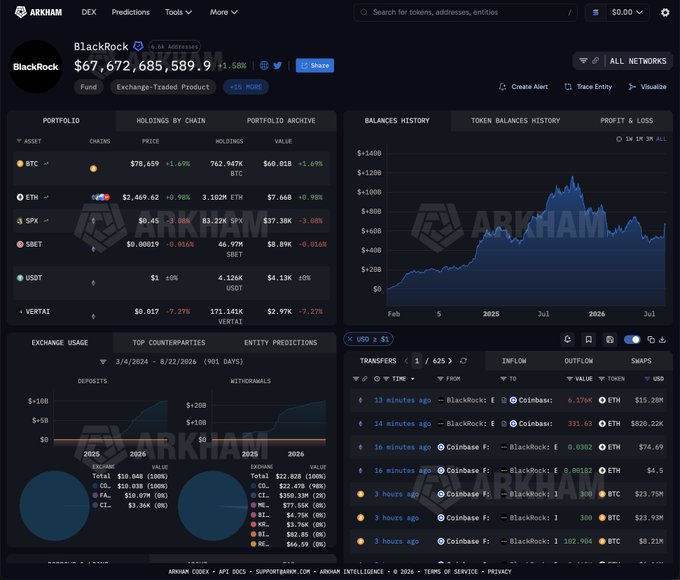Click the portfolio balance icon near $0.00

(x=596, y=12)
